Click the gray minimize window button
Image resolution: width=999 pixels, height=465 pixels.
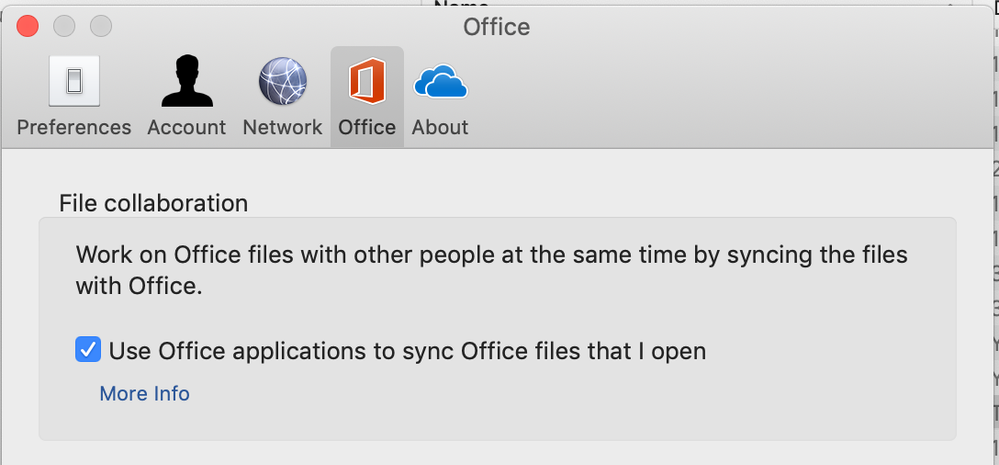pyautogui.click(x=64, y=26)
